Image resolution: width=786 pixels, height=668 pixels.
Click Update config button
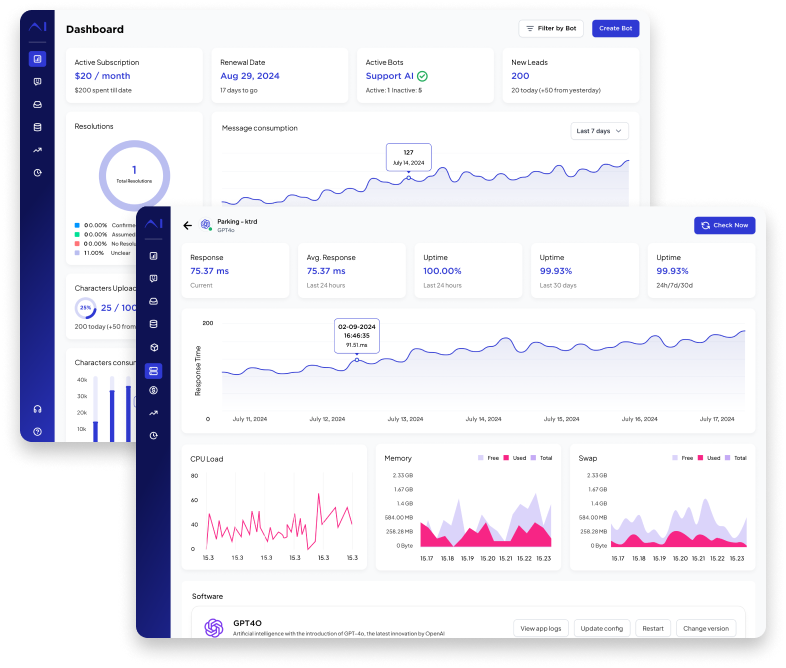pos(602,628)
